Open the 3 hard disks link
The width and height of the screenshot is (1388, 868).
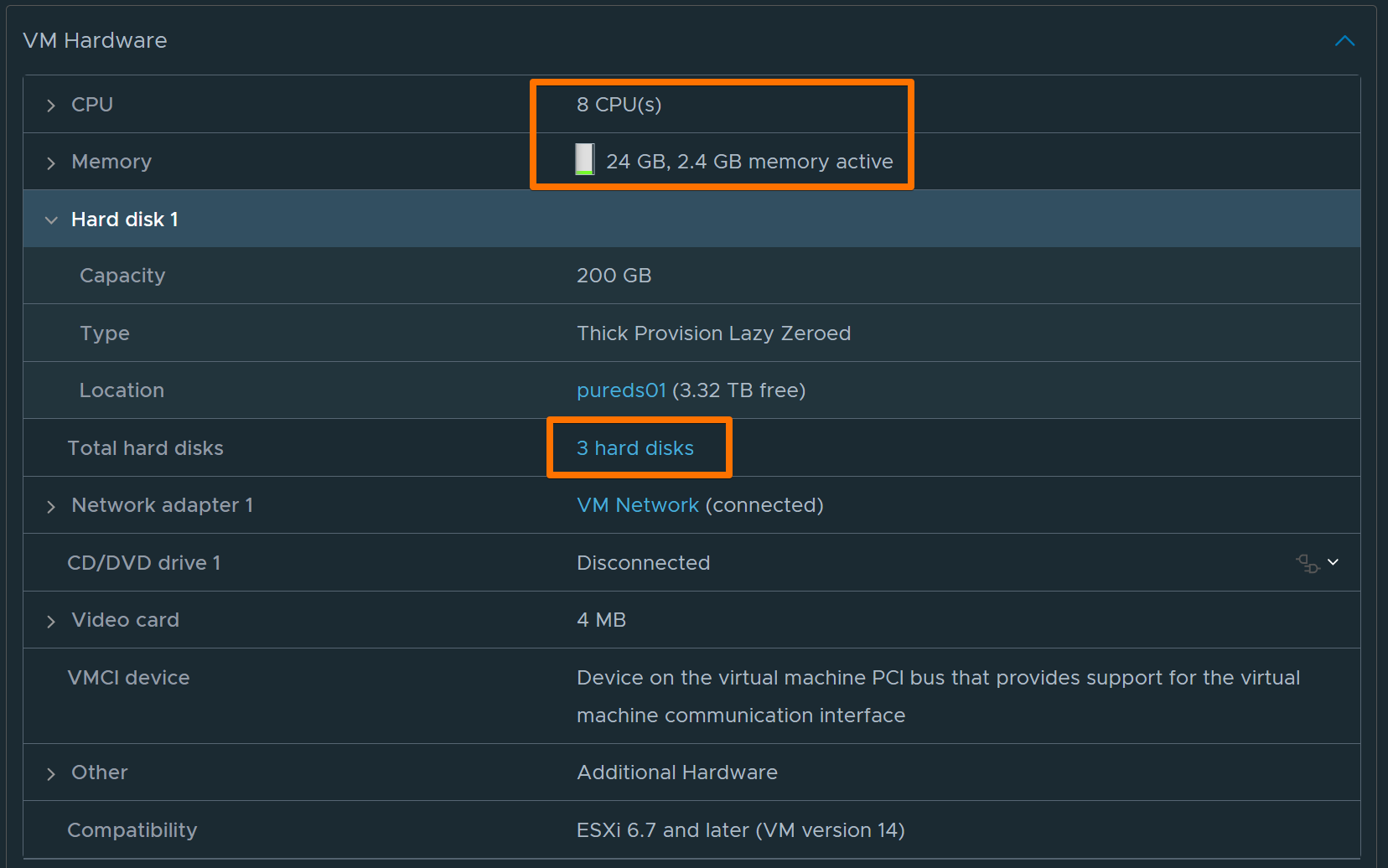635,448
